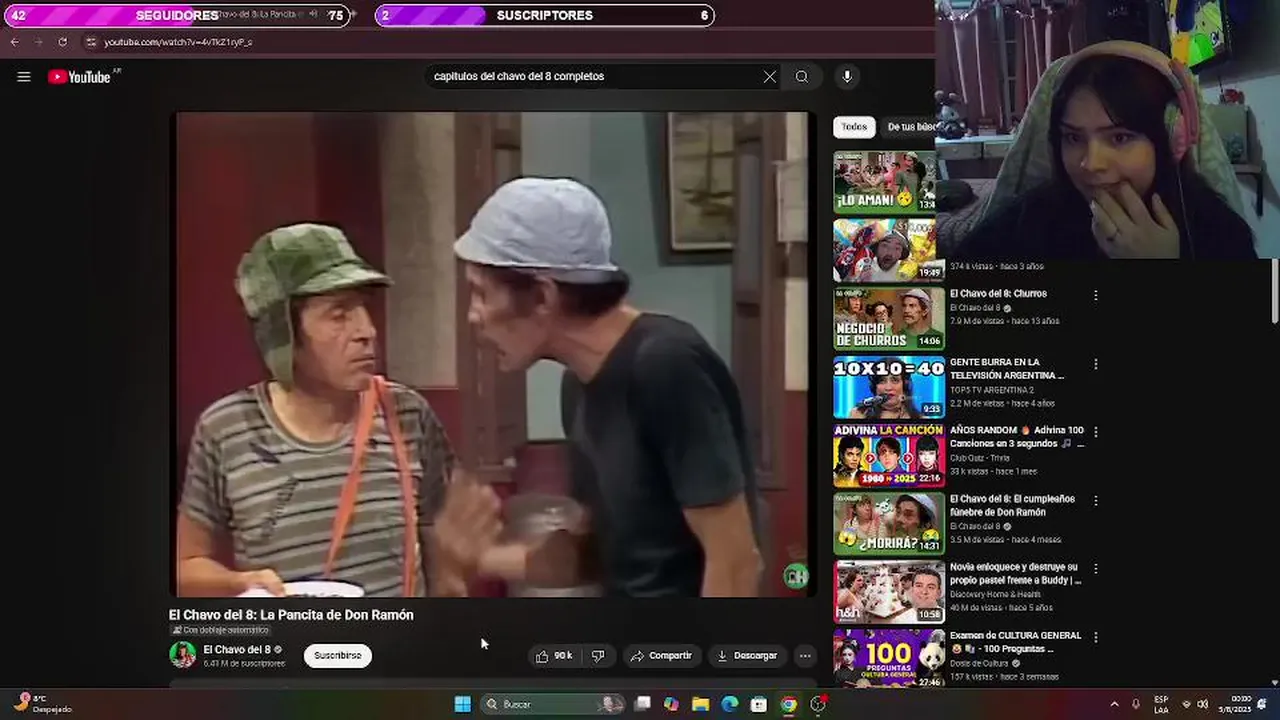Open the Task View icon on the taskbar
Viewport: 1280px width, 720px height.
coord(643,704)
